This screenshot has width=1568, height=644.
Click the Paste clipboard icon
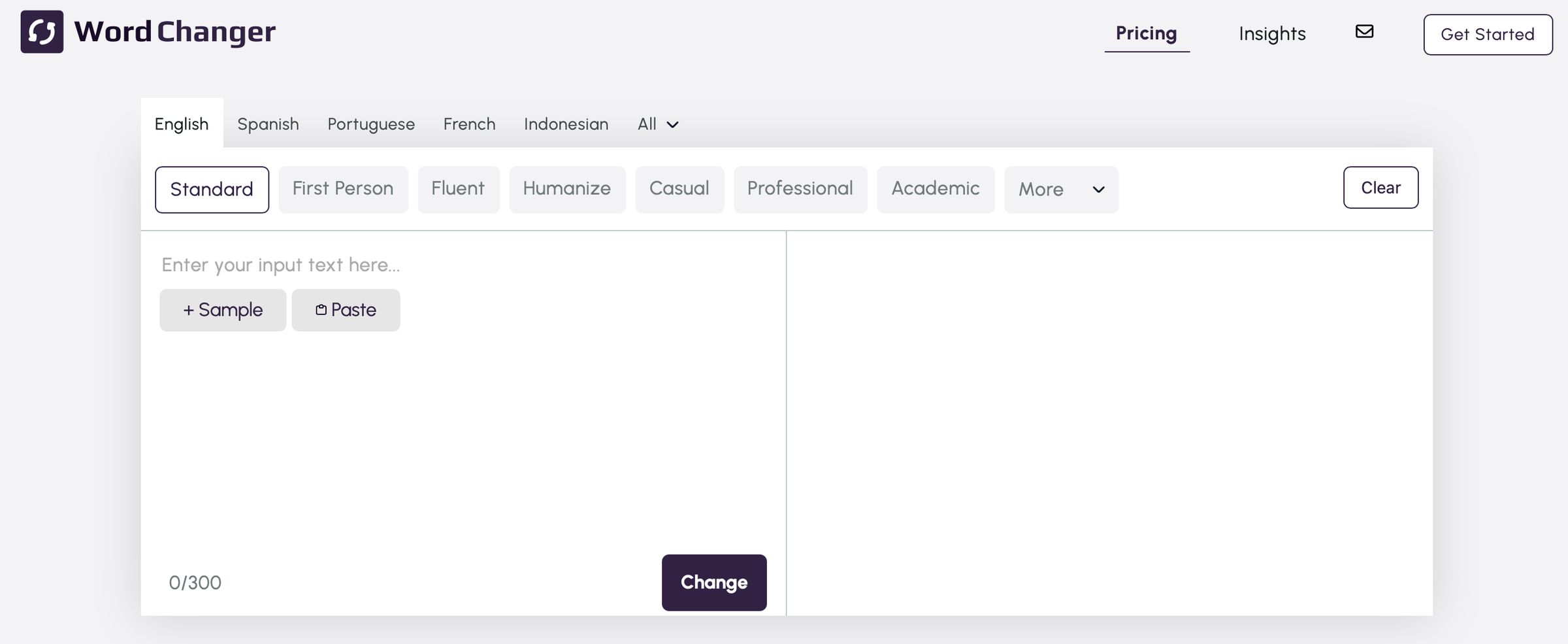tap(321, 309)
